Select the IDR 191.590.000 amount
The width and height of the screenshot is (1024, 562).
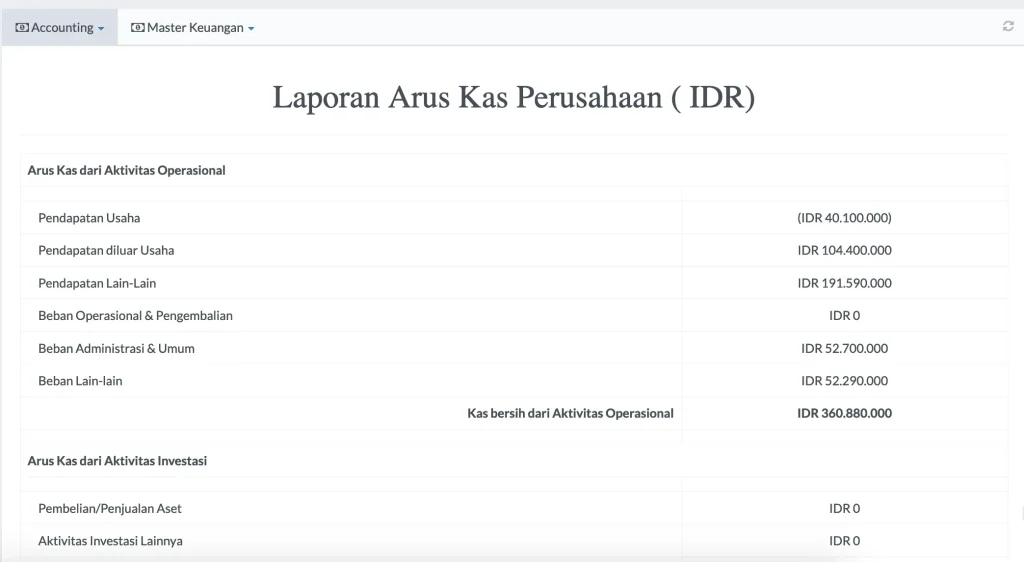click(844, 283)
